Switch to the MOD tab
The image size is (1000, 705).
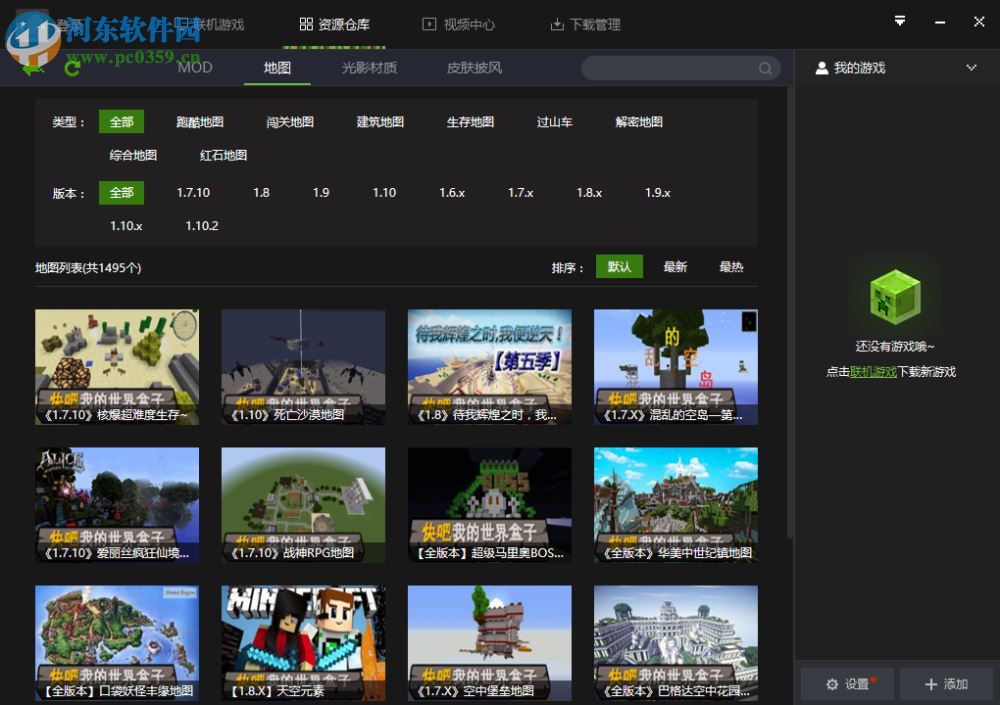point(194,67)
